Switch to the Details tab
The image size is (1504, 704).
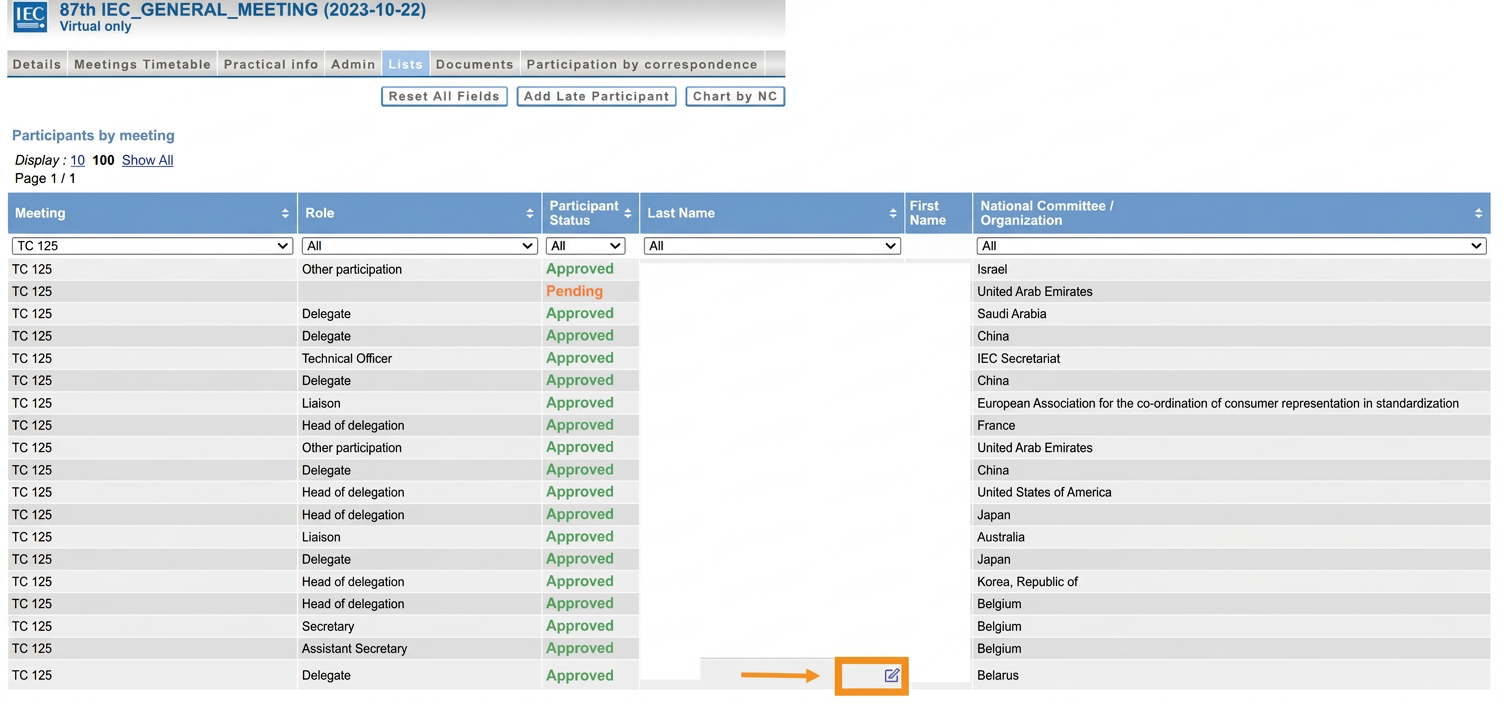37,64
